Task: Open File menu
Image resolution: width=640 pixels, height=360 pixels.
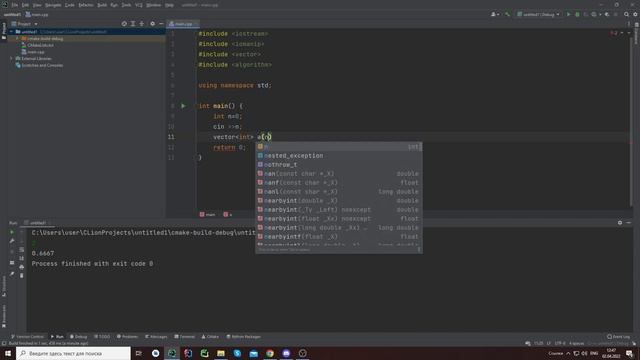Action: [15, 5]
